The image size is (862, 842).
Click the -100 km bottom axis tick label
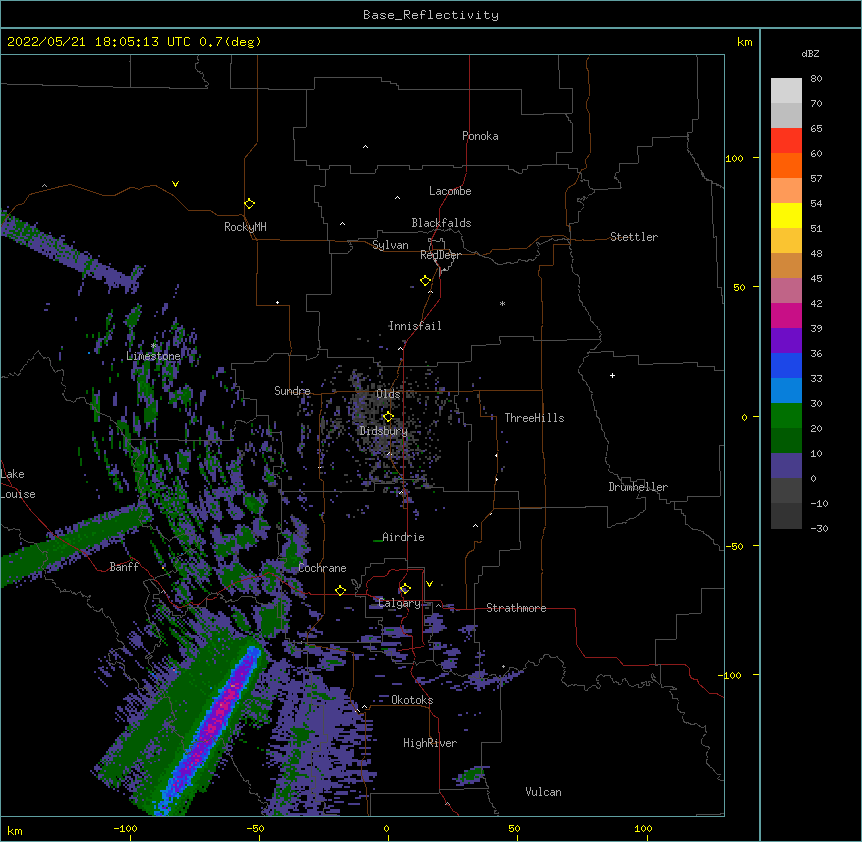pos(126,828)
